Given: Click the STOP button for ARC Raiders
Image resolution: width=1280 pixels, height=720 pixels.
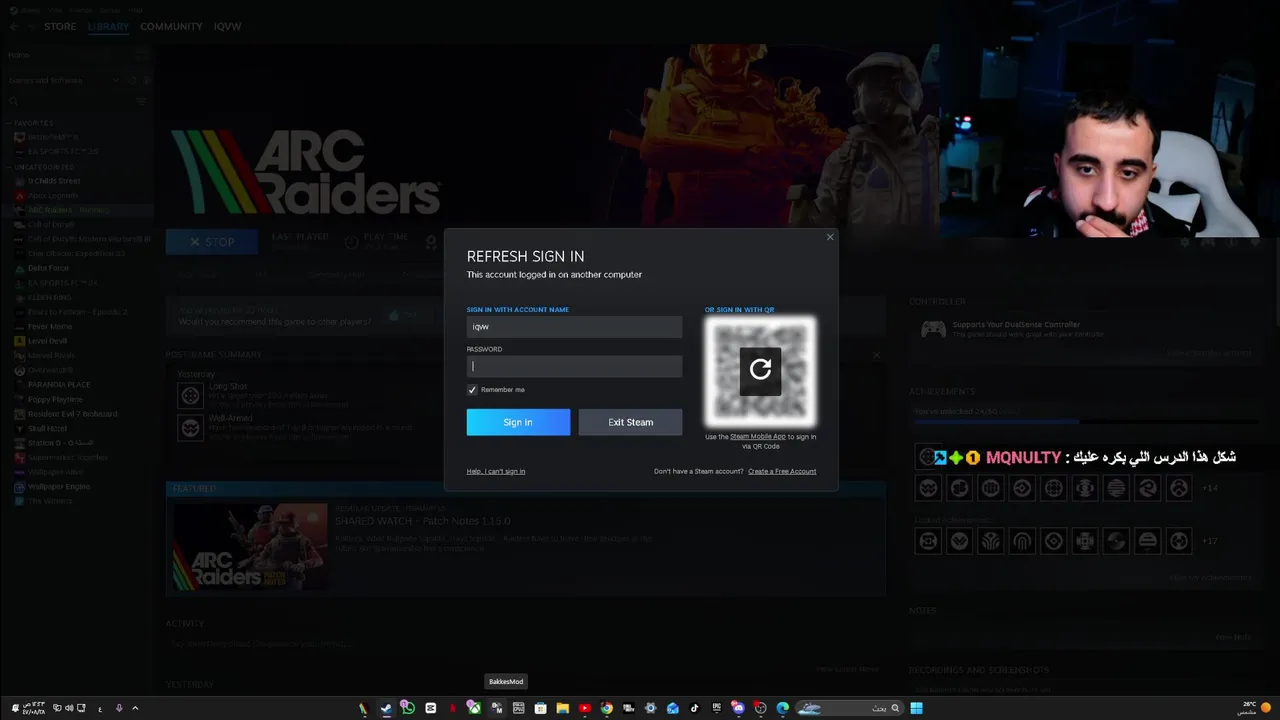Looking at the screenshot, I should (x=212, y=242).
